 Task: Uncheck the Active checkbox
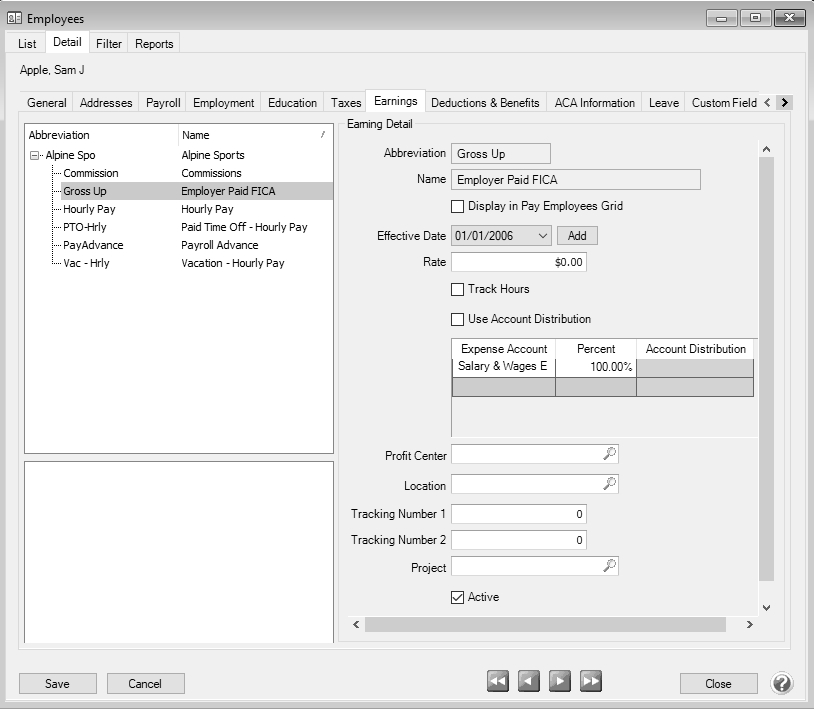[458, 597]
